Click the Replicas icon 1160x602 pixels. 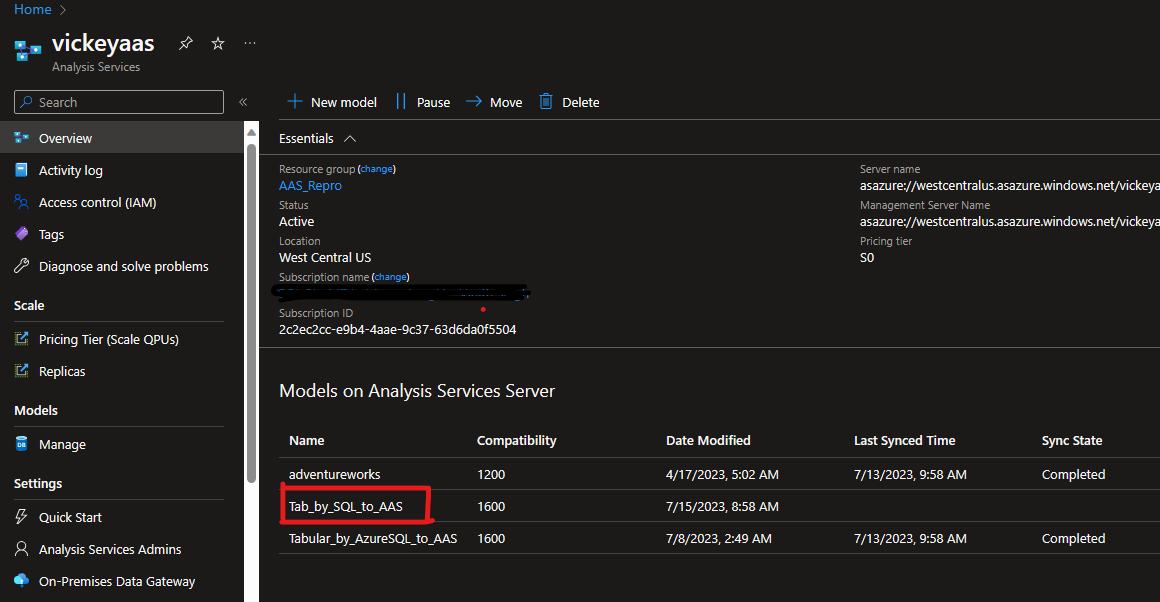(x=21, y=371)
